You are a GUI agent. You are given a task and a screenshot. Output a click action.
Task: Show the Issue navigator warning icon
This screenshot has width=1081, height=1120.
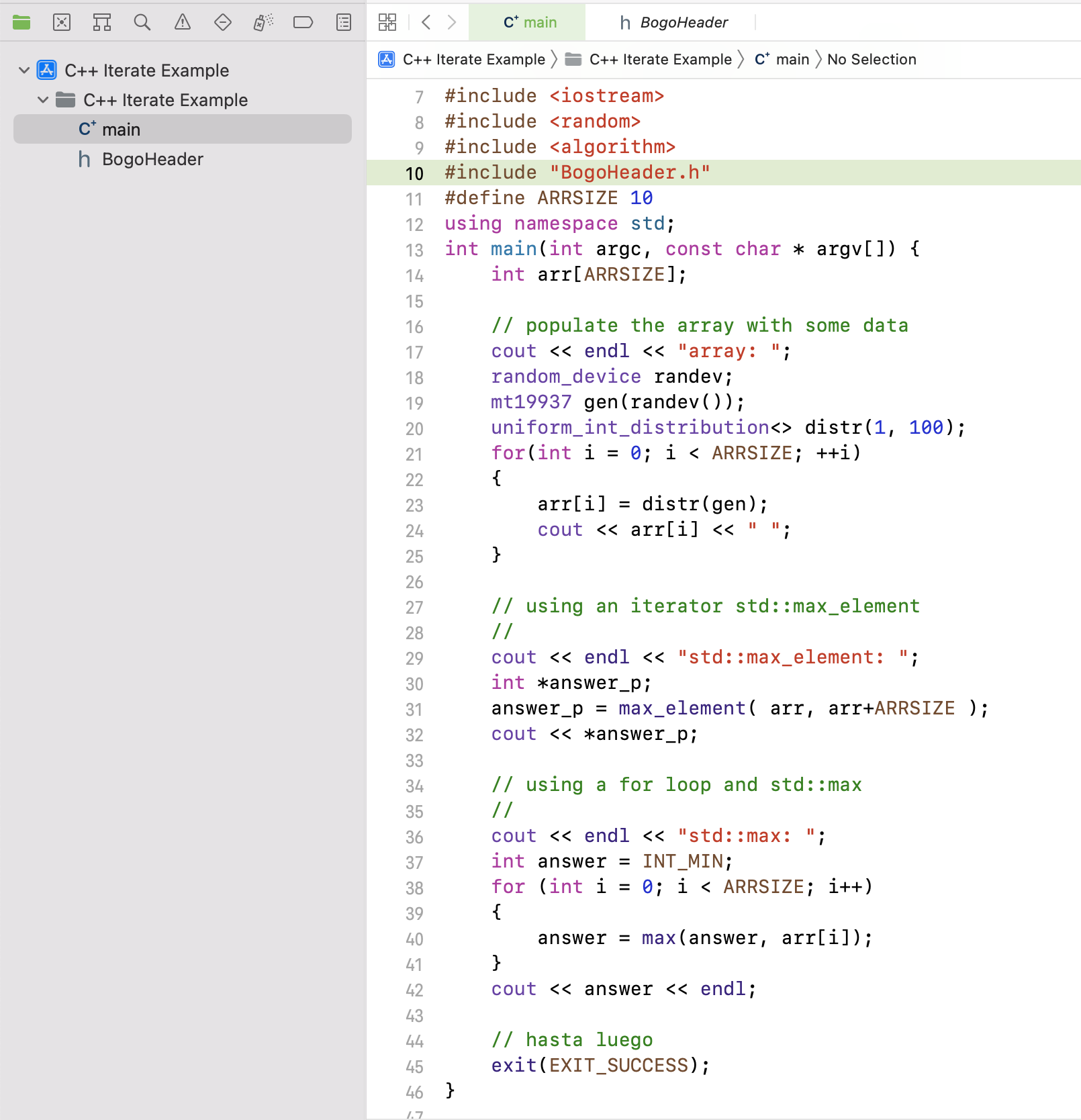[182, 23]
